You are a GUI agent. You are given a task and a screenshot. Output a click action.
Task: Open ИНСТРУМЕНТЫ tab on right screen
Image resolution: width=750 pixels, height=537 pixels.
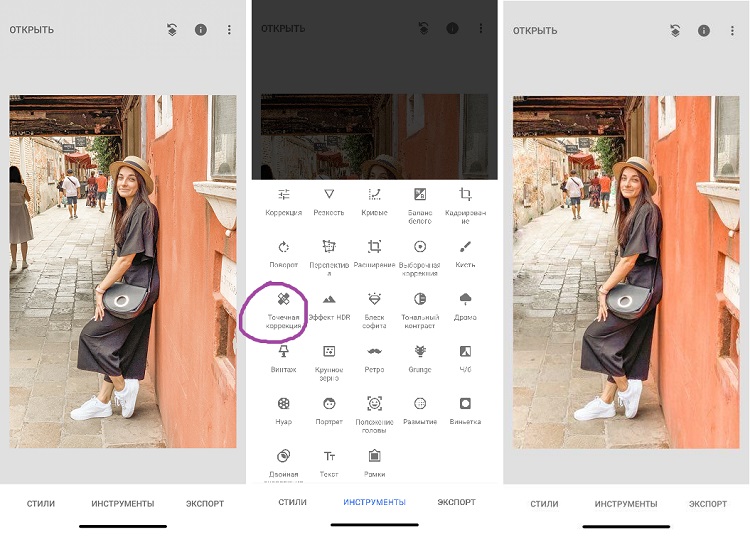pyautogui.click(x=626, y=504)
